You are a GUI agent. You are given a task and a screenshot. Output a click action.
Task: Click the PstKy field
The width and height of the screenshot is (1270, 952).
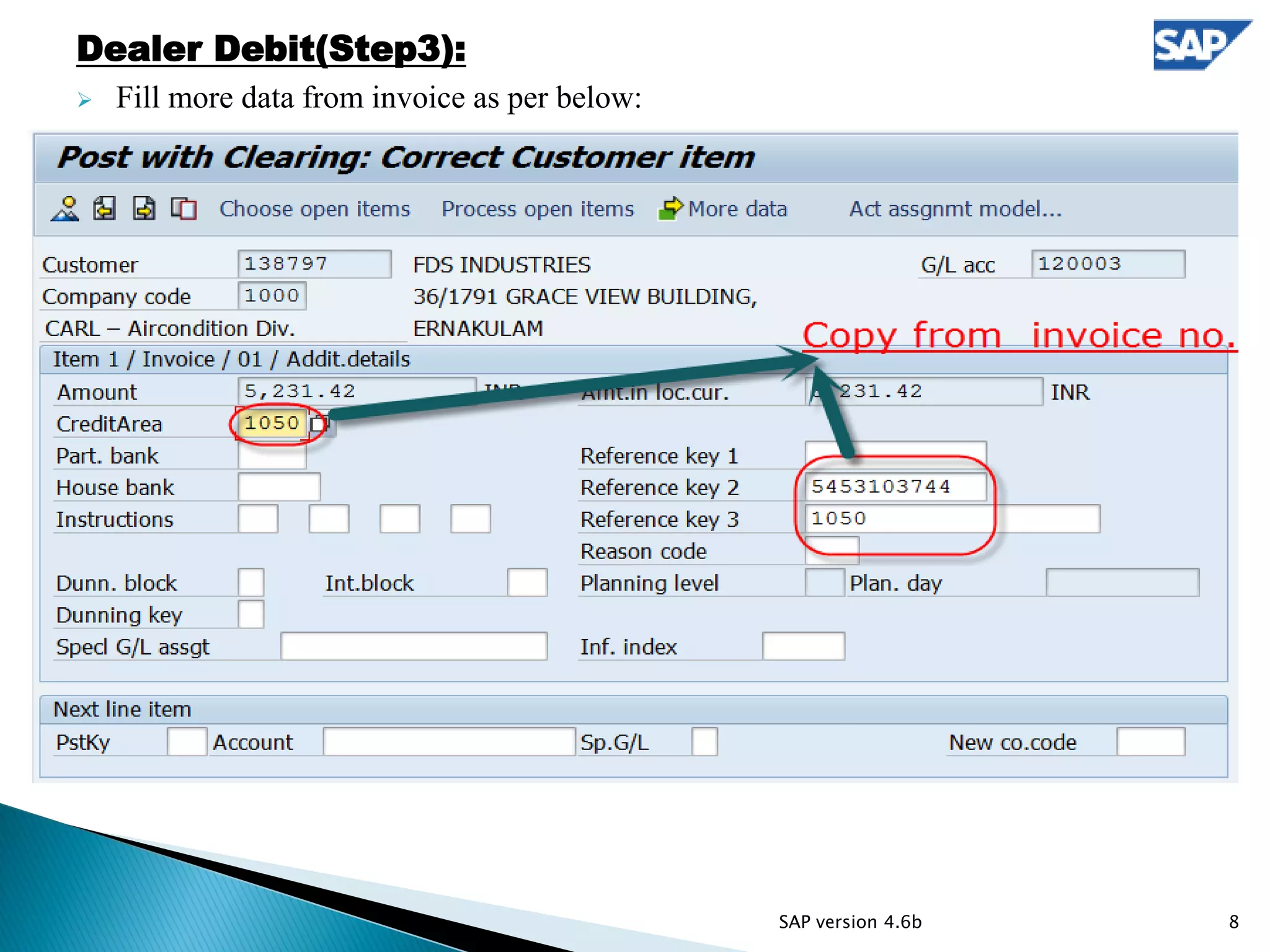tap(187, 742)
